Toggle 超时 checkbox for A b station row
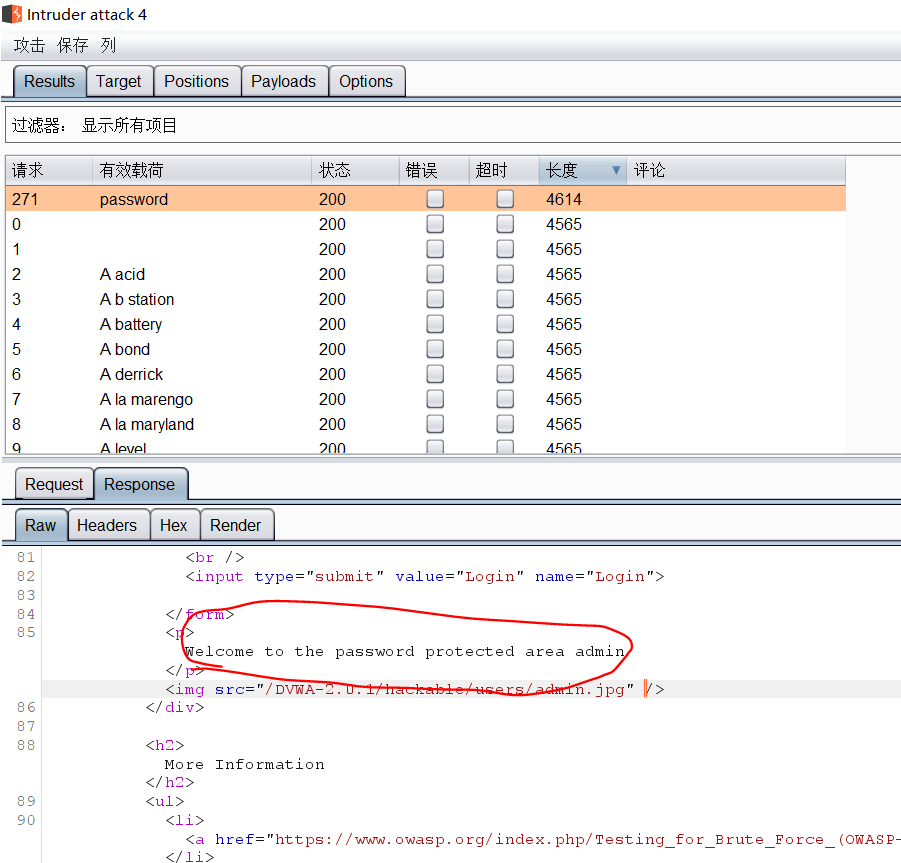 pos(505,299)
